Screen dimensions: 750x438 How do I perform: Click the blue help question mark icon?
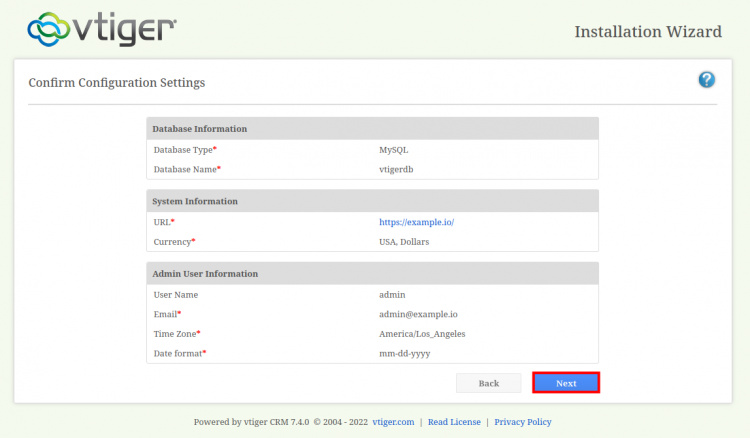[x=706, y=80]
